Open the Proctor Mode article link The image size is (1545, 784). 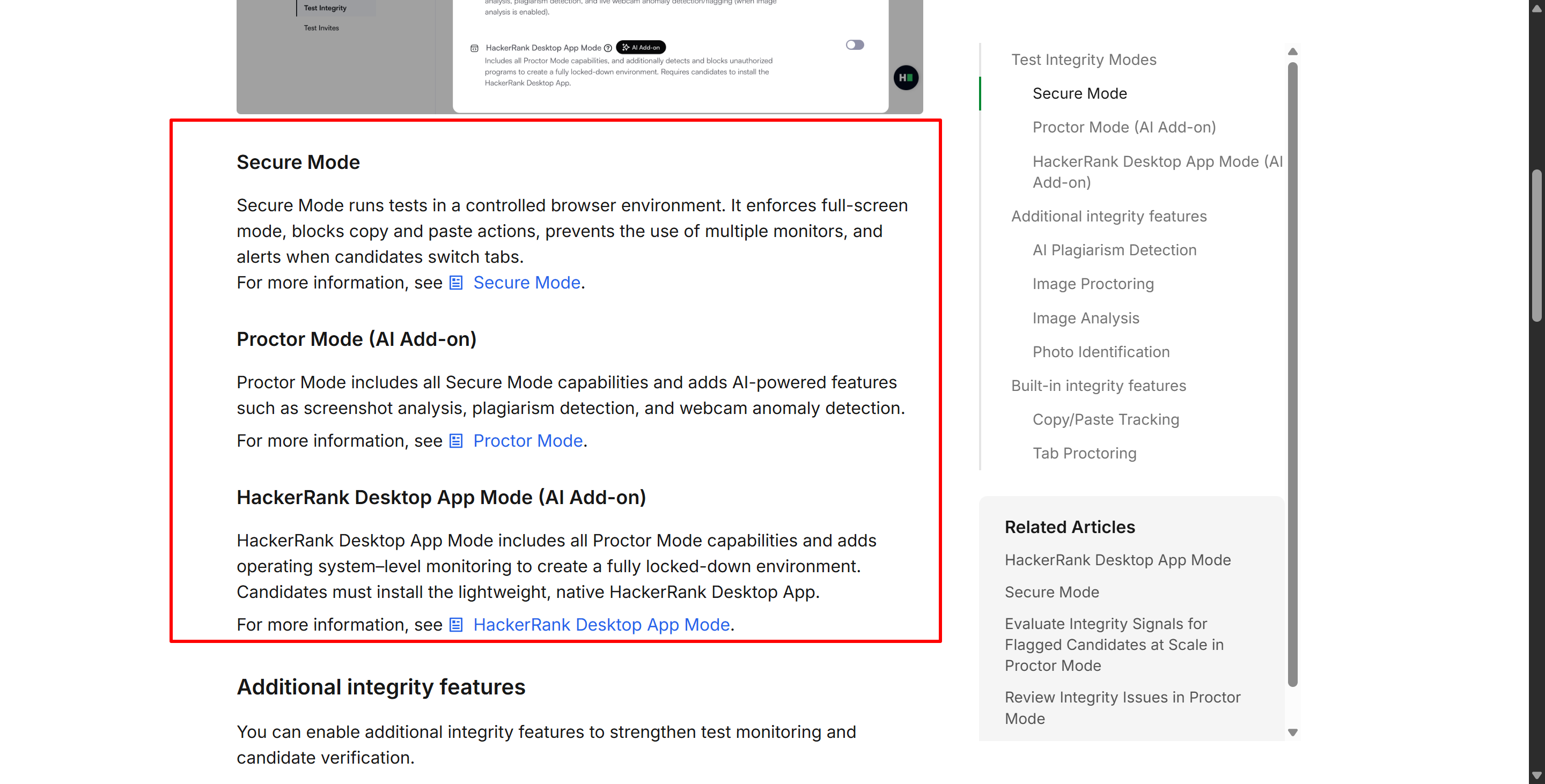[x=528, y=441]
